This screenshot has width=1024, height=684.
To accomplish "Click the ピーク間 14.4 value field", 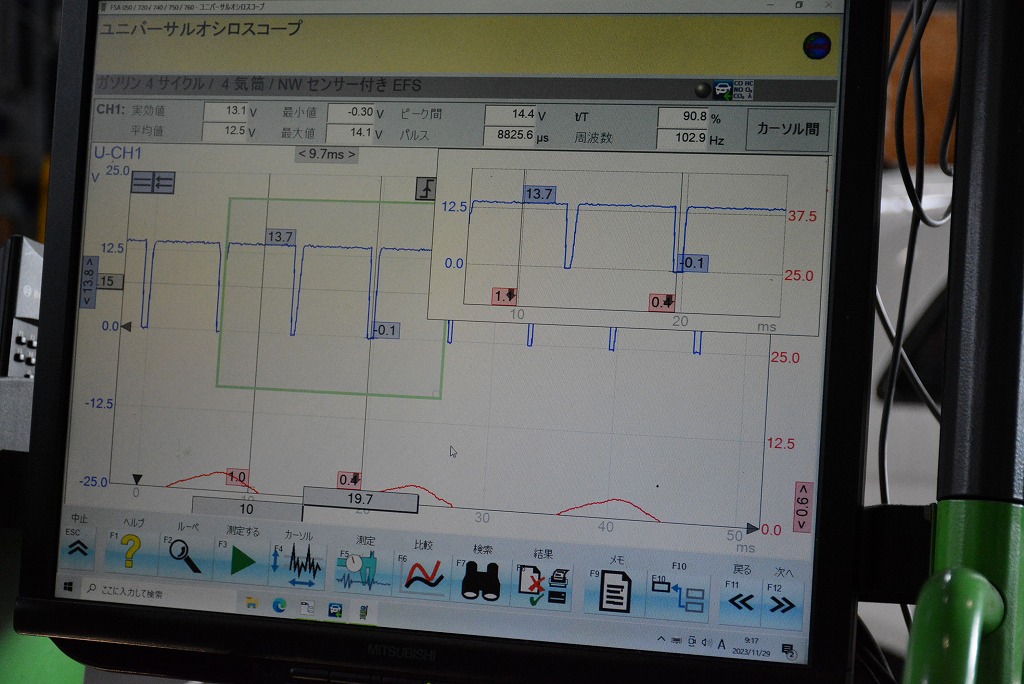I will tap(511, 114).
